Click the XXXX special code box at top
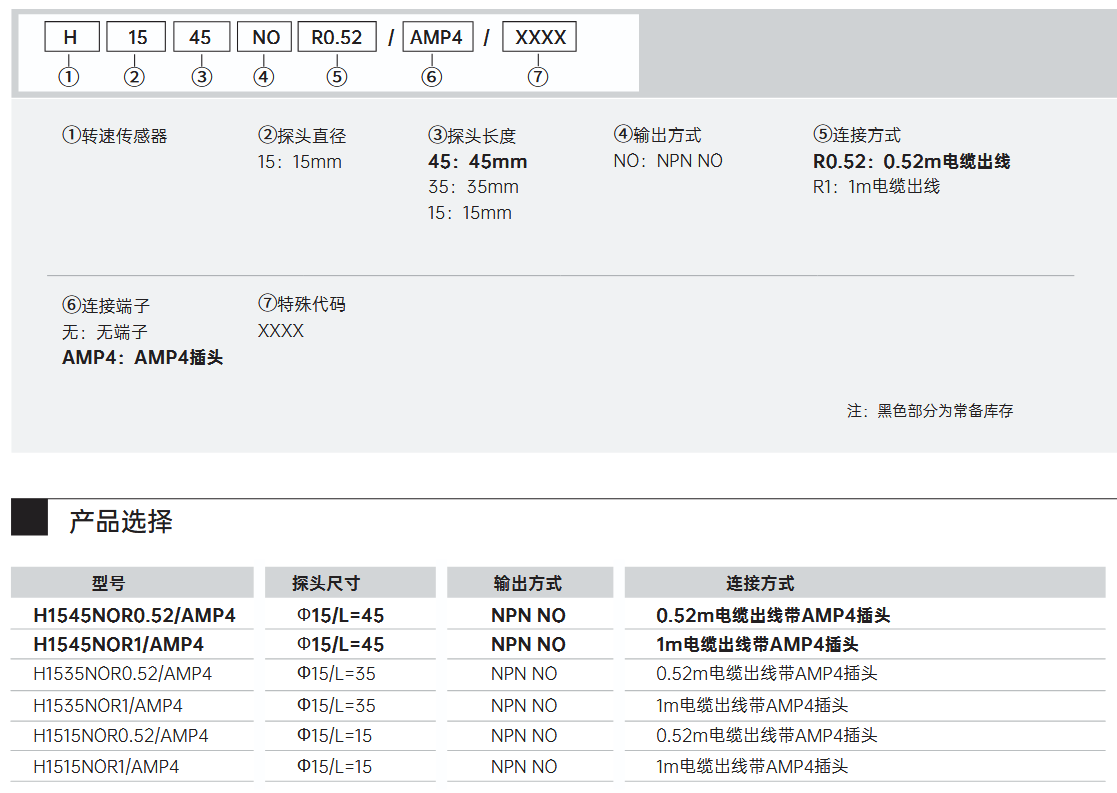Viewport: 1117px width, 793px height. pos(540,38)
